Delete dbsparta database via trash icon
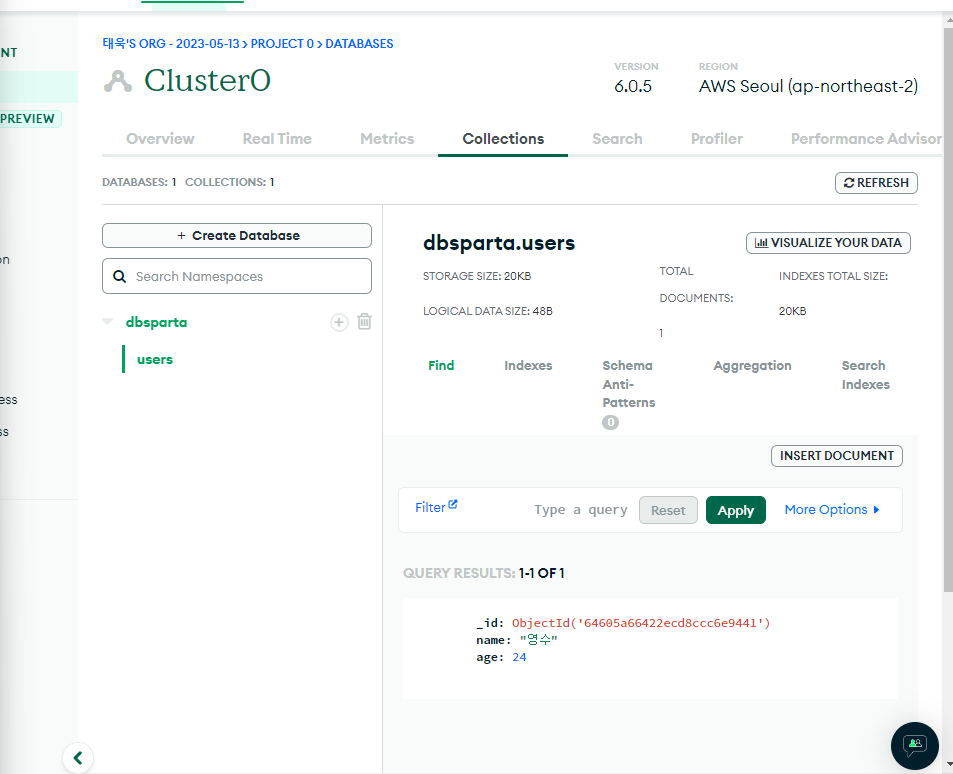The height and width of the screenshot is (774, 953). pos(364,322)
